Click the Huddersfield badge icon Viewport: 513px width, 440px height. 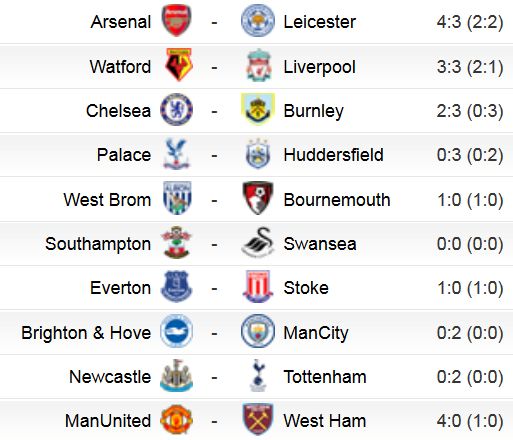[x=258, y=154]
